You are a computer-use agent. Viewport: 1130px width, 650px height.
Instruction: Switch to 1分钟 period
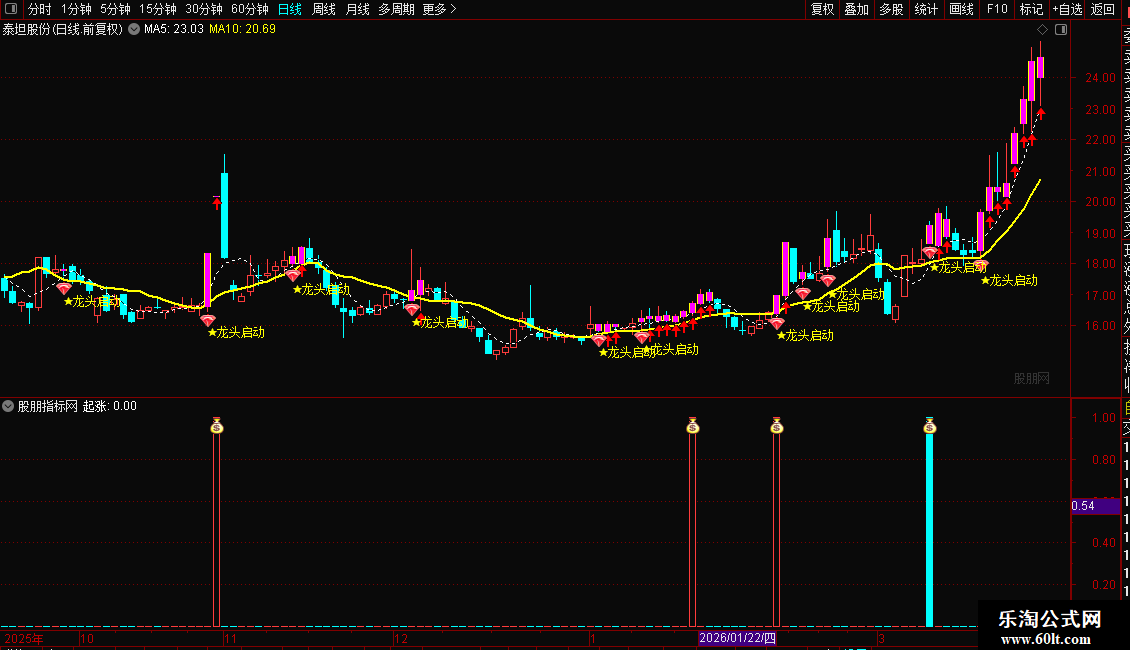[76, 9]
